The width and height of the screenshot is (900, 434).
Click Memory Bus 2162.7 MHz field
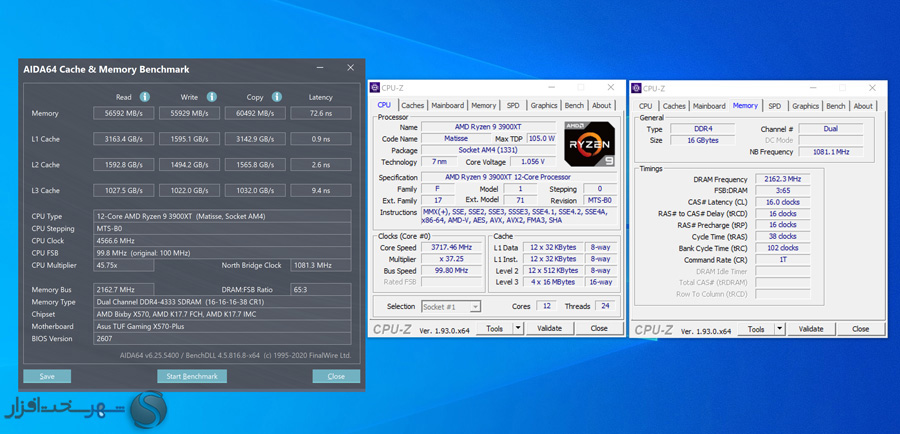pyautogui.click(x=123, y=289)
